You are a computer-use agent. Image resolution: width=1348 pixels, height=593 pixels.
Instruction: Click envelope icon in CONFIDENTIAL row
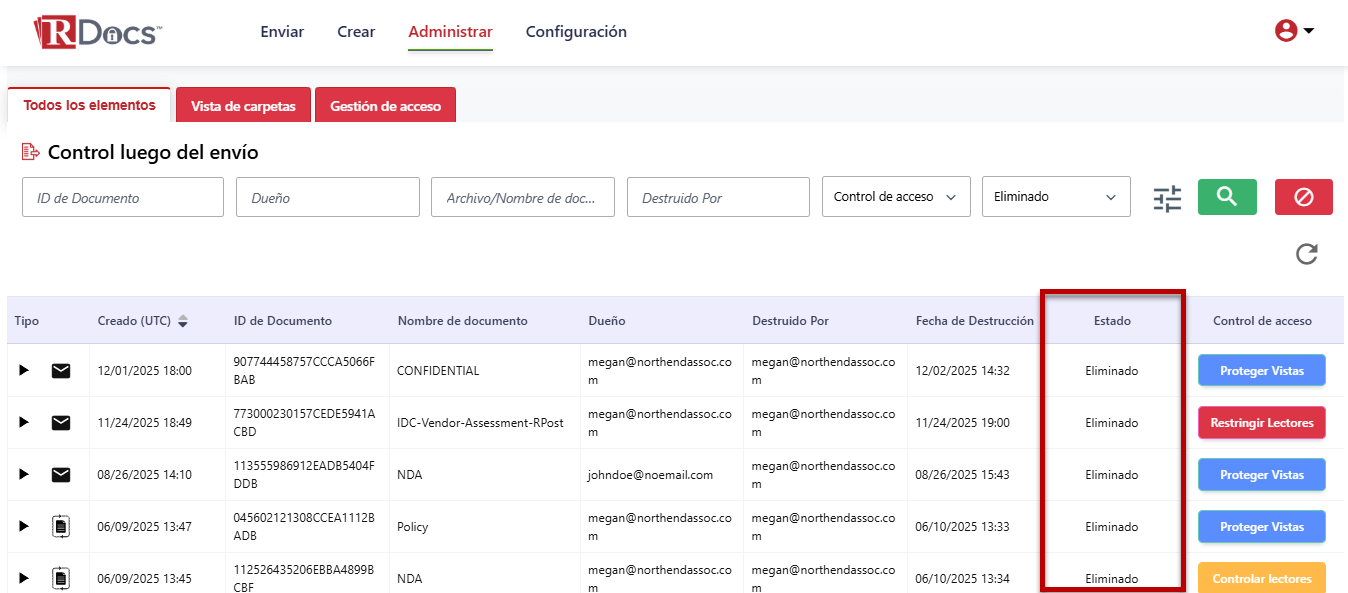point(61,371)
